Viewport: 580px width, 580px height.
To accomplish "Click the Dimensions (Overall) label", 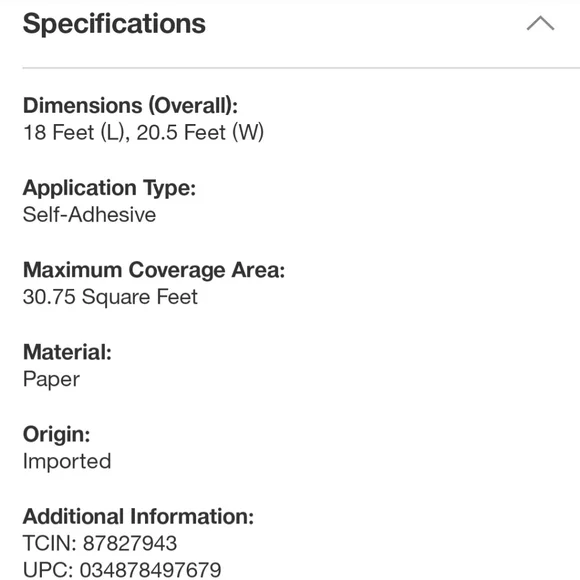I will coord(130,105).
